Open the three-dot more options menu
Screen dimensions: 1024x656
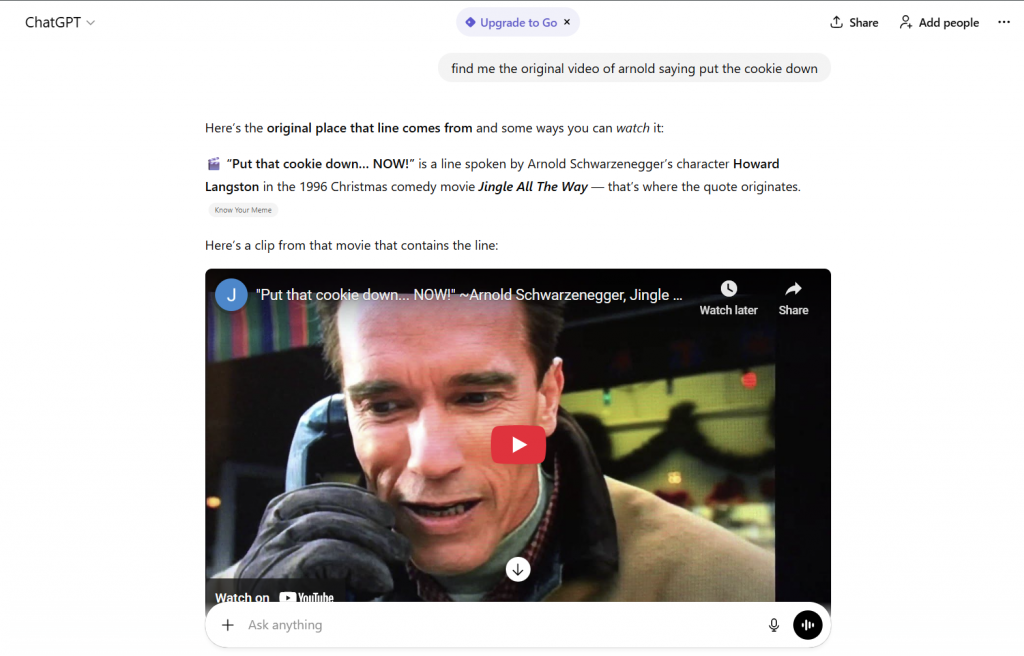click(1004, 22)
